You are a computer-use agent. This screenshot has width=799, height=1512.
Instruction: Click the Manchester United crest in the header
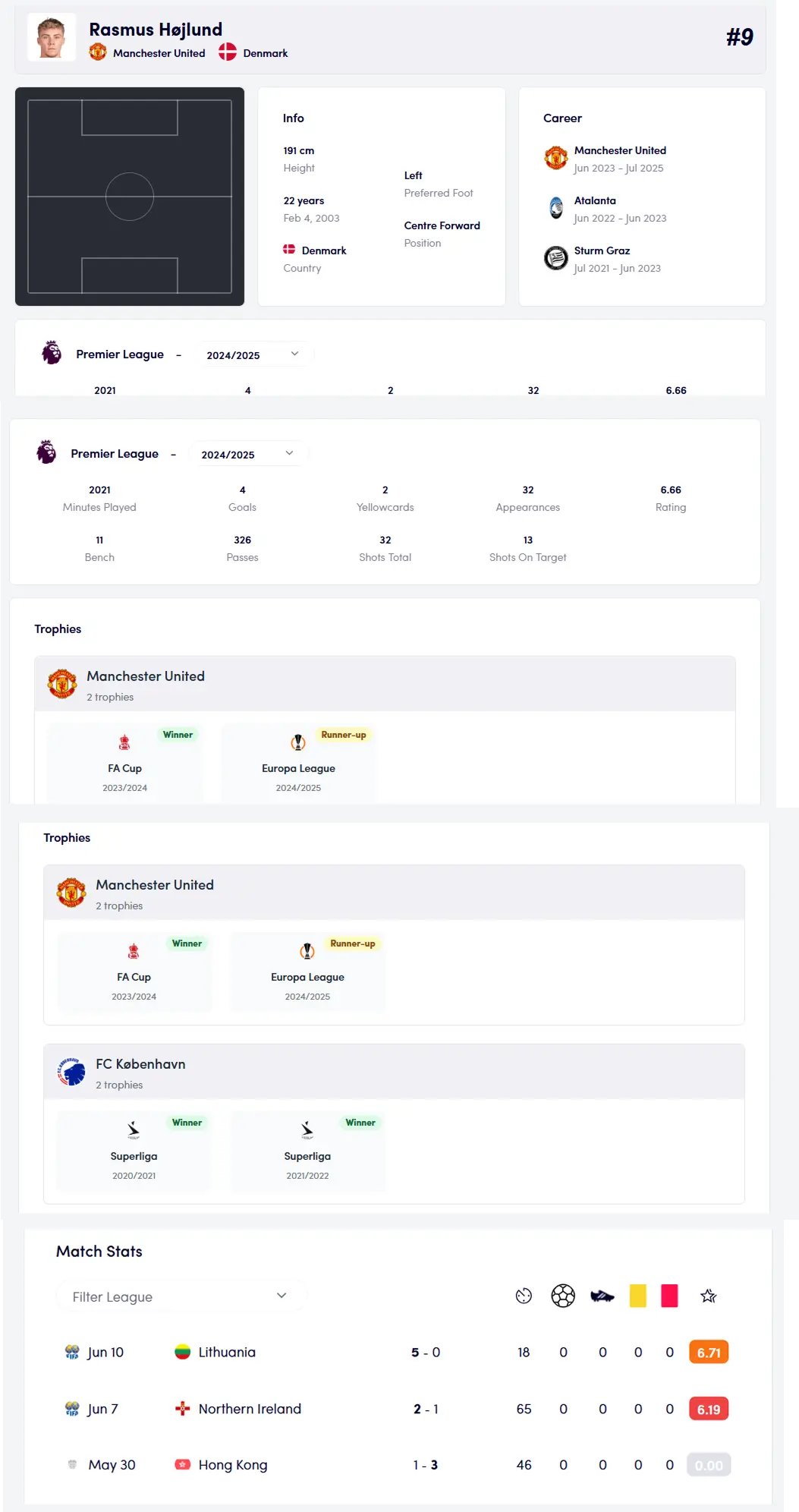[x=98, y=52]
